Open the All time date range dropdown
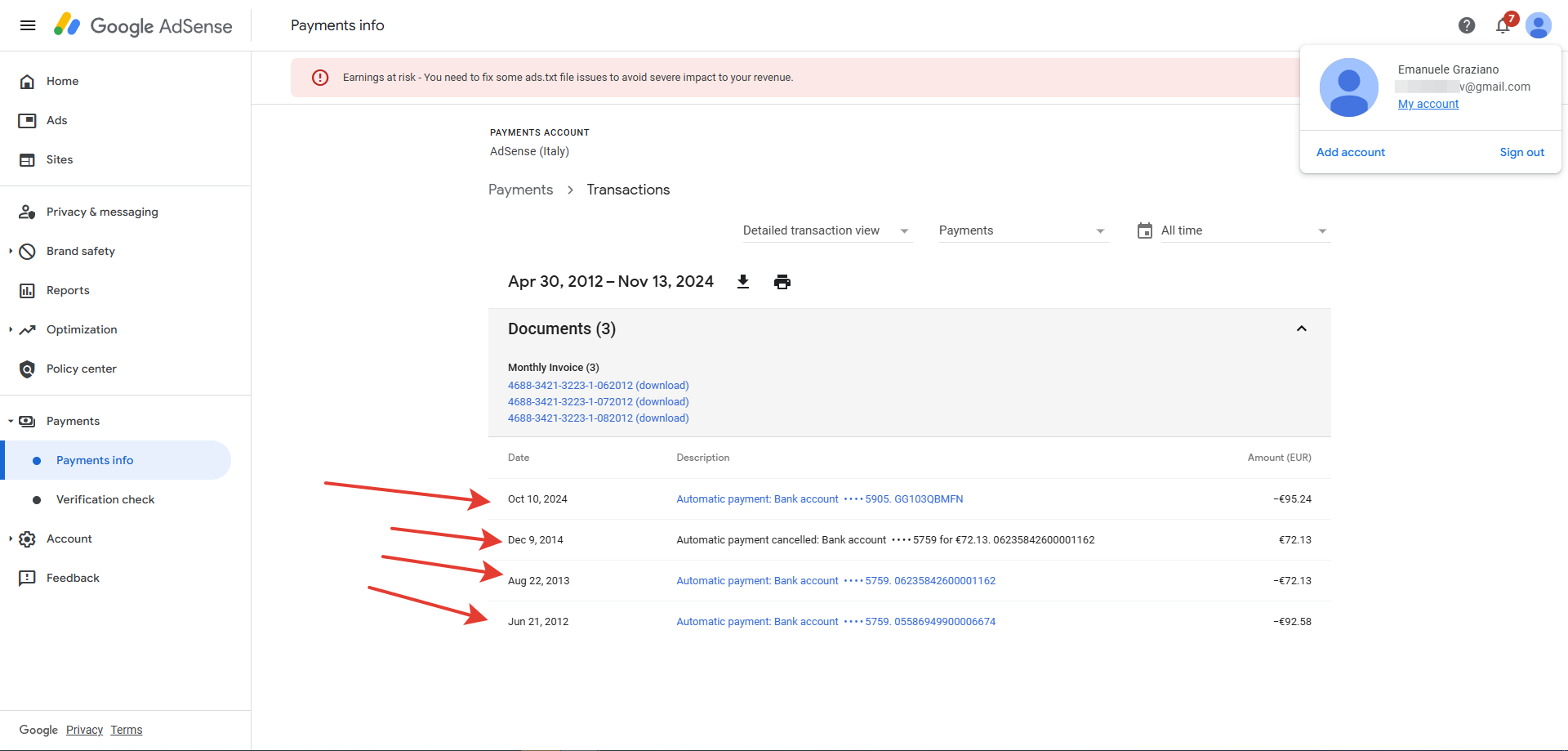 pos(1245,230)
